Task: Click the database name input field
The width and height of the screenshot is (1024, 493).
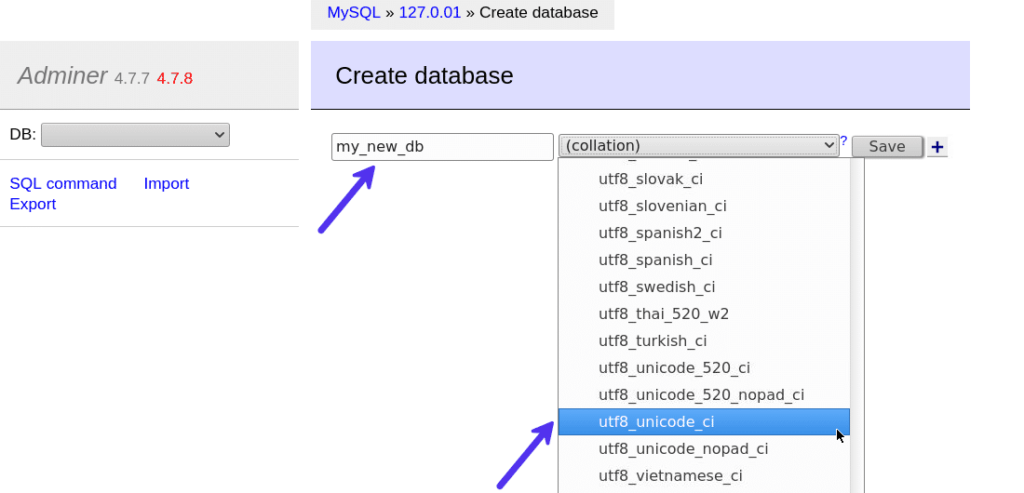Action: [442, 147]
